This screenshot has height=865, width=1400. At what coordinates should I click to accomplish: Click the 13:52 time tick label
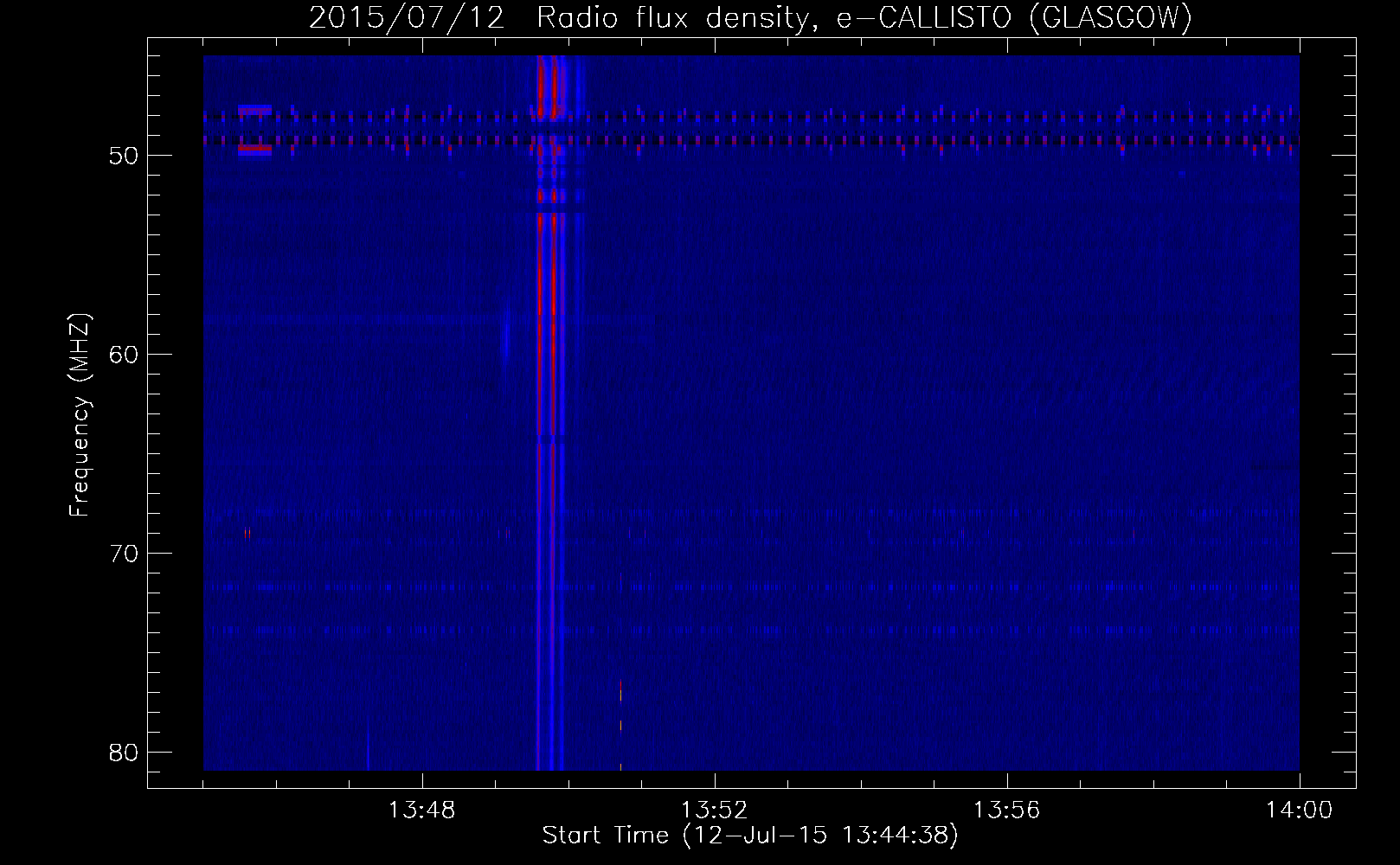pos(715,811)
